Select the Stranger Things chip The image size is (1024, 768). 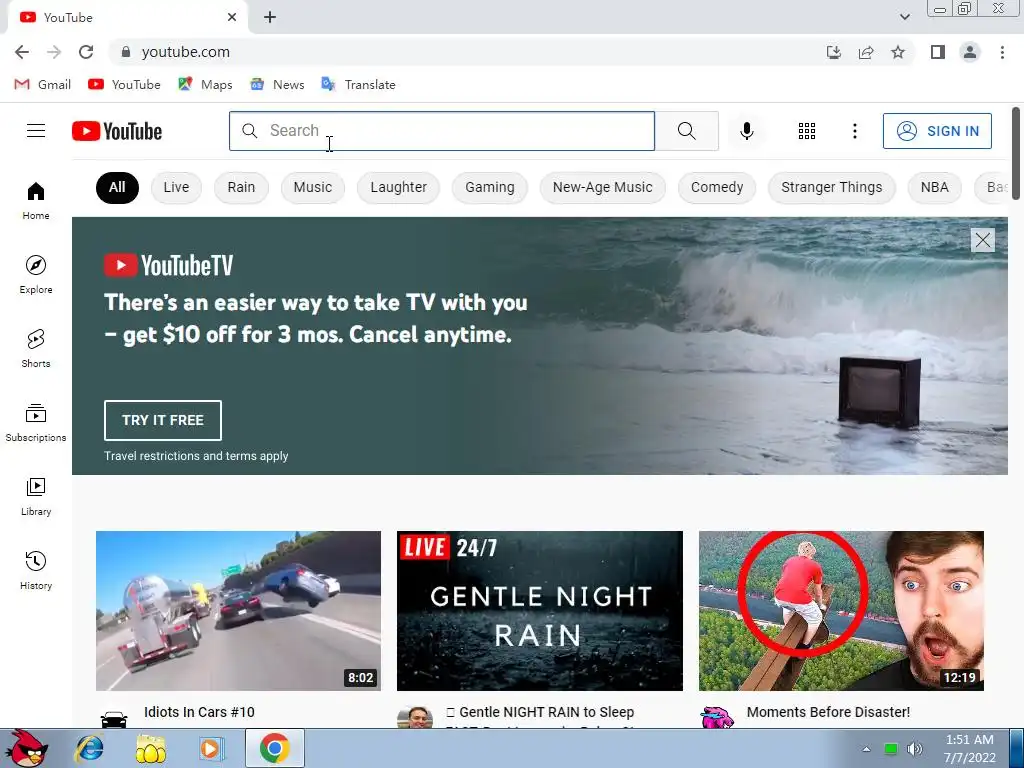tap(832, 187)
